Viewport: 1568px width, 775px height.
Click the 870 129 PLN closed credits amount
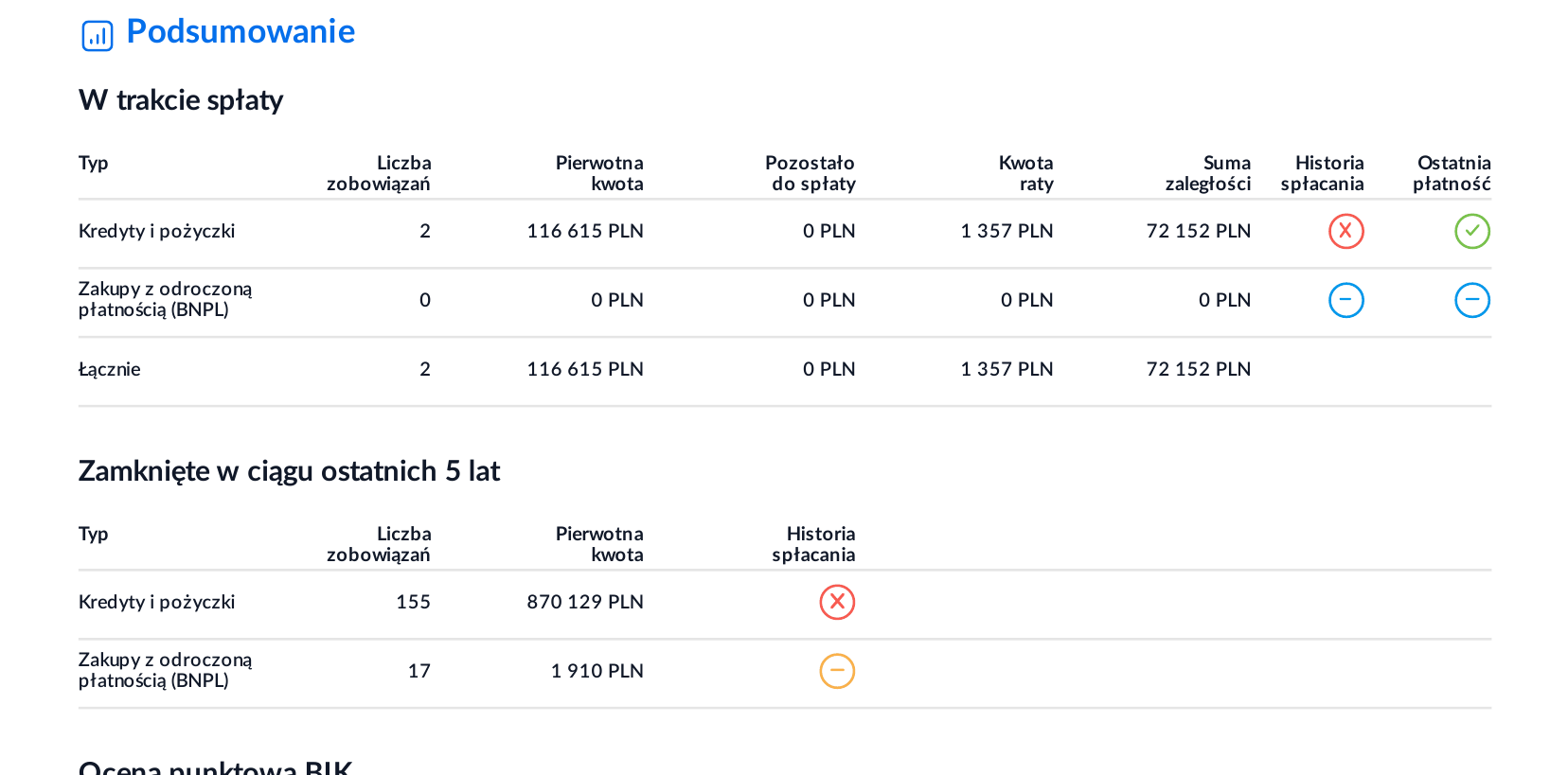585,602
